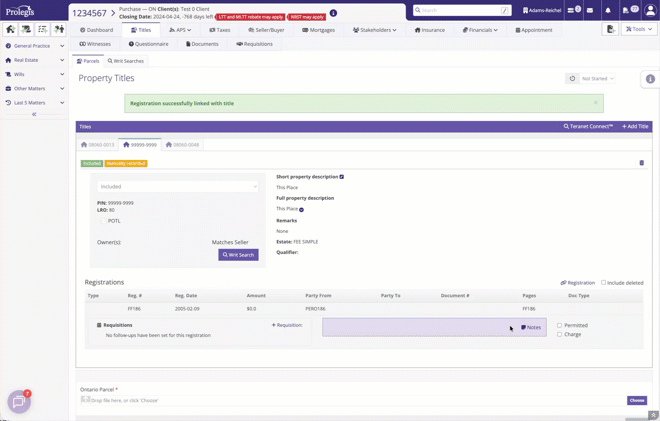Toggle the POTL checkbox
This screenshot has width=660, height=421.
tap(103, 221)
